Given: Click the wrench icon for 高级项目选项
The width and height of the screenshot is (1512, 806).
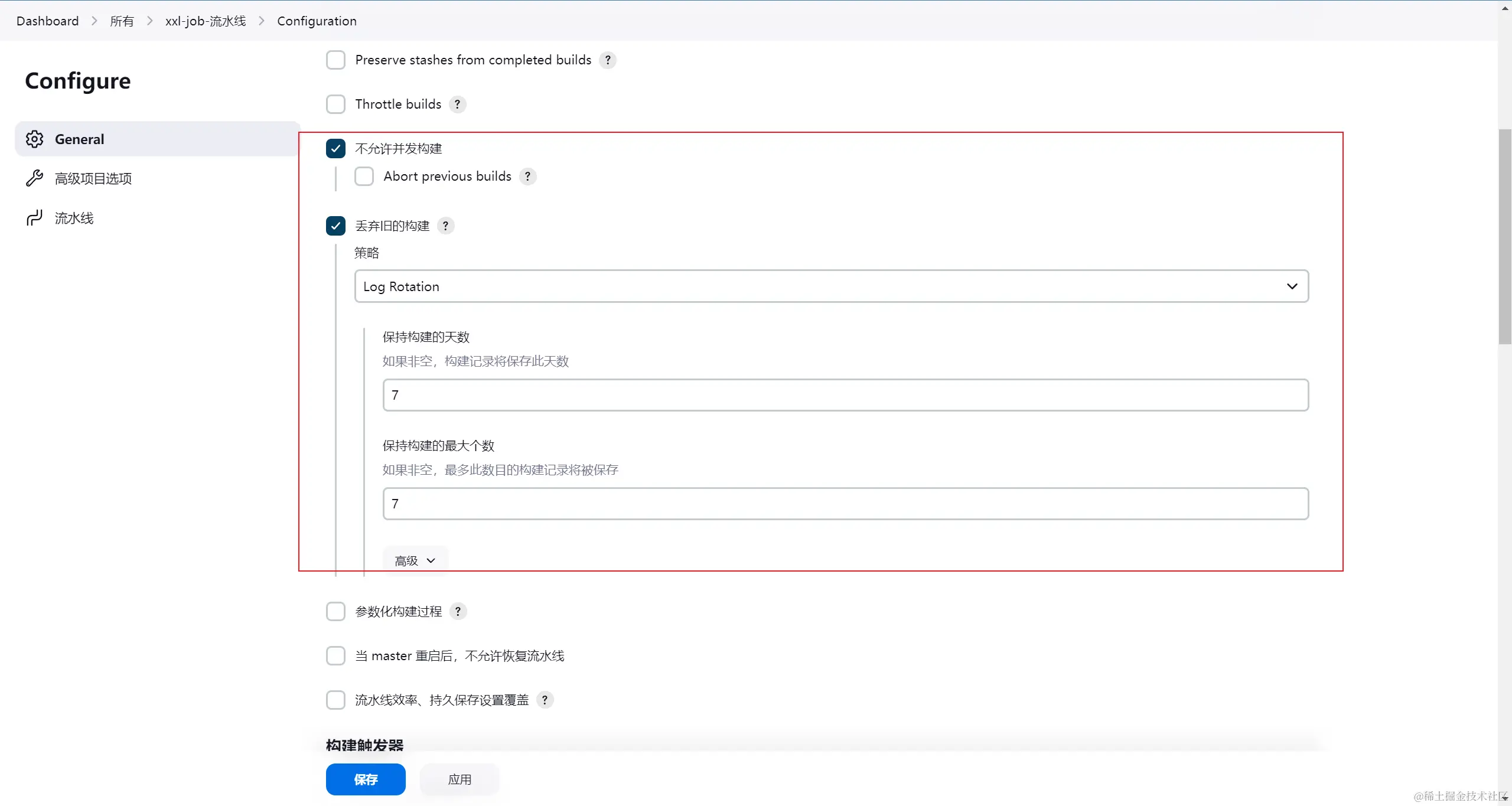Looking at the screenshot, I should [x=34, y=178].
